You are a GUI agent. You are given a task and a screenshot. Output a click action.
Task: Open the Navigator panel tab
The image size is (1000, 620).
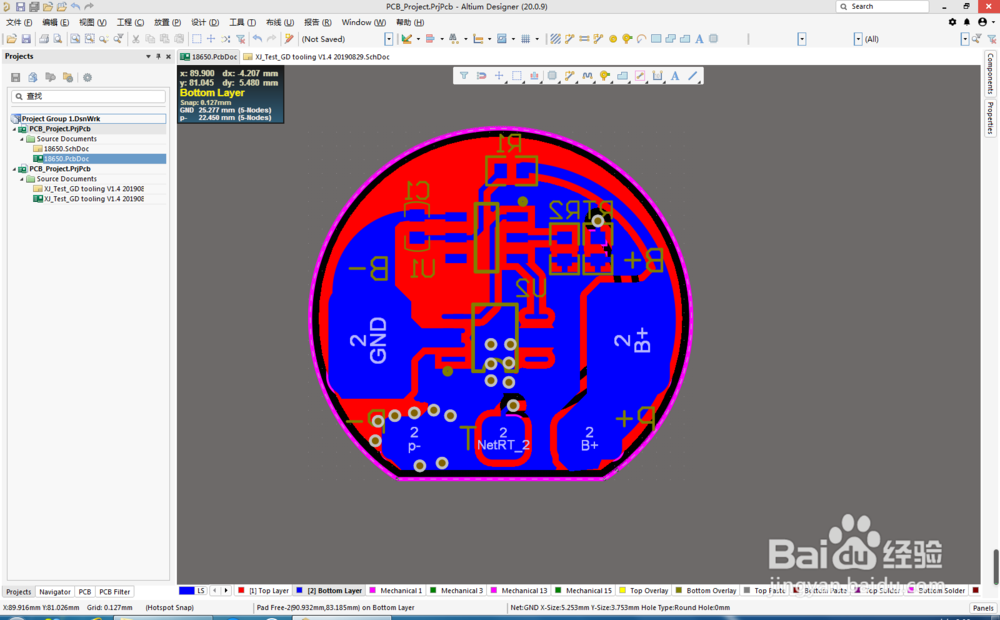coord(55,592)
